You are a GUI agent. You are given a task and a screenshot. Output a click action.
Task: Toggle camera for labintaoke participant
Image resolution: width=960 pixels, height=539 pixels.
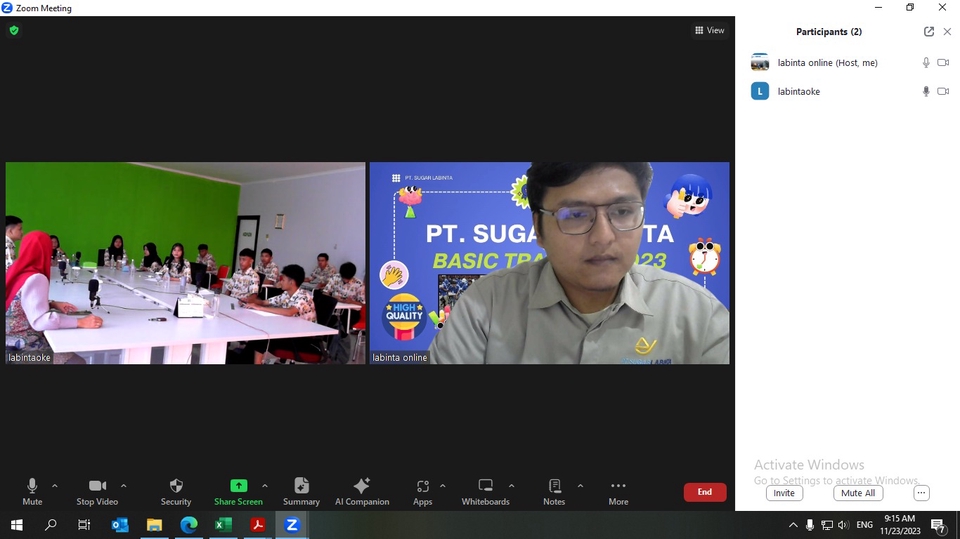tap(943, 91)
